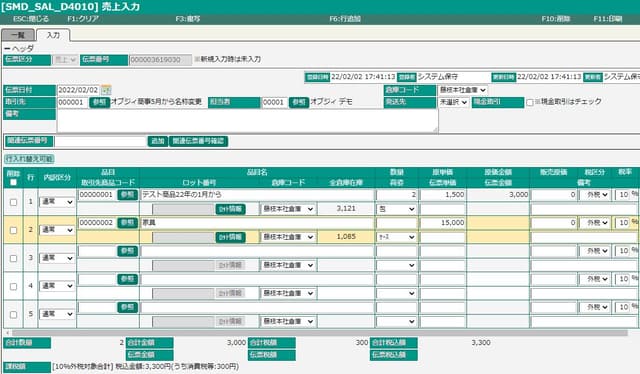
Task: Check the delete checkbox for row 5
Action: coord(13,315)
